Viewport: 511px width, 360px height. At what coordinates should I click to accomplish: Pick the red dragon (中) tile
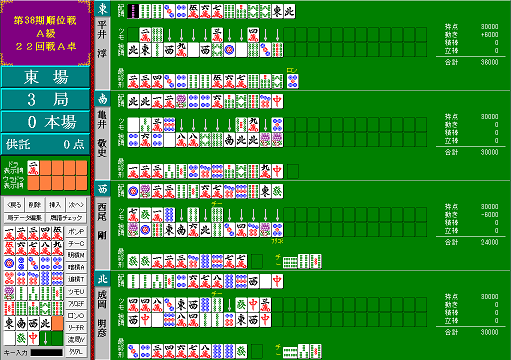coord(33,338)
